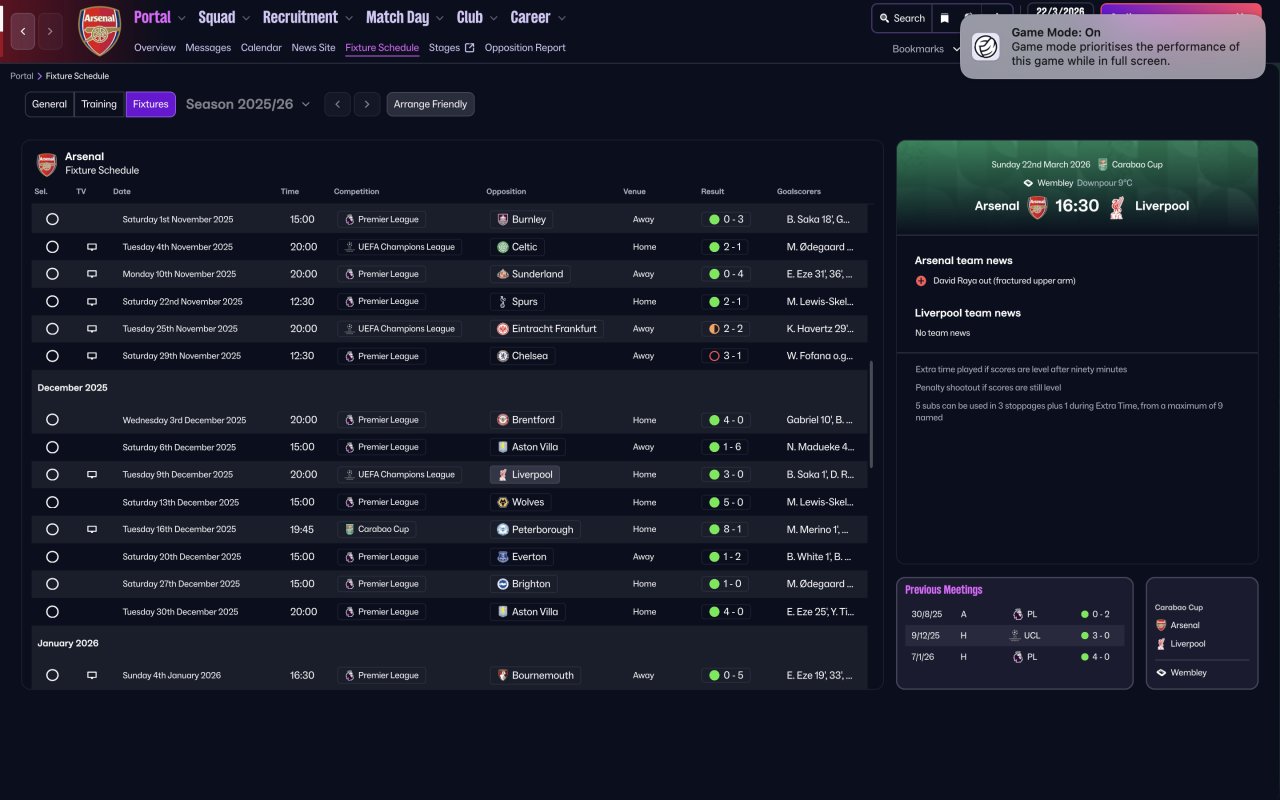
Task: Select the radio button for the Chelsea fixture
Action: [x=52, y=356]
